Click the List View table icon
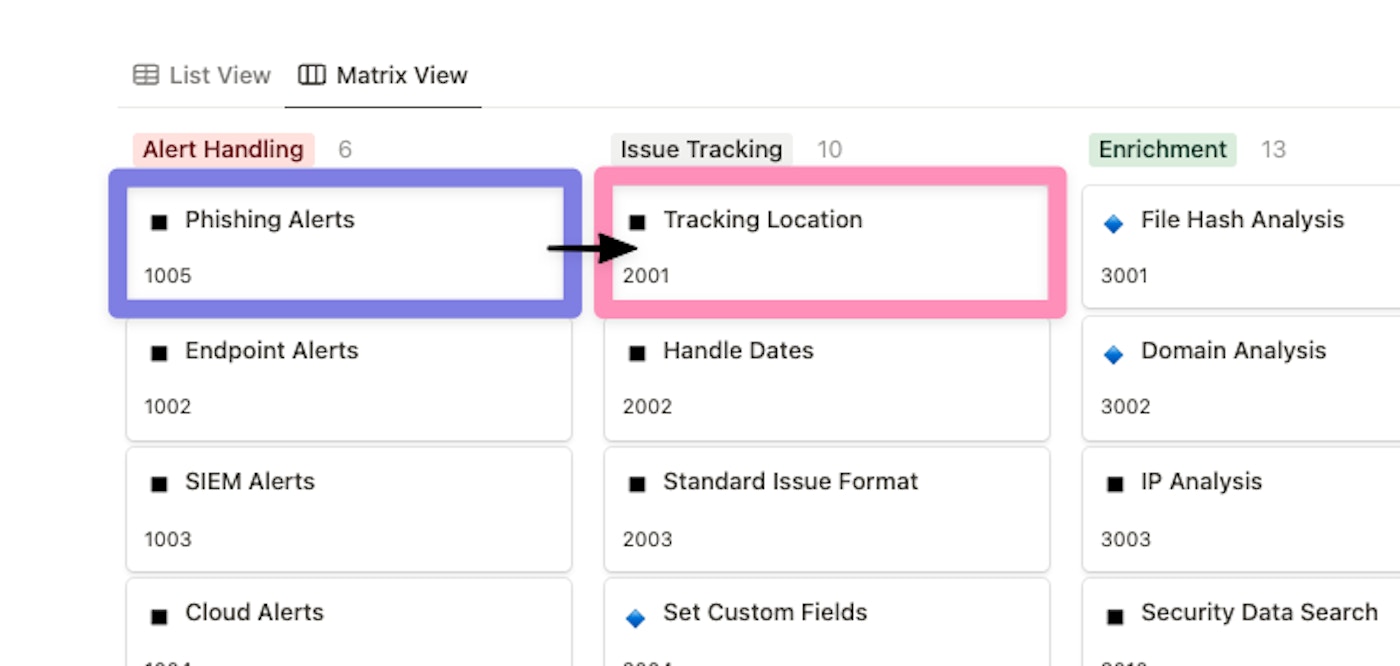 [146, 75]
